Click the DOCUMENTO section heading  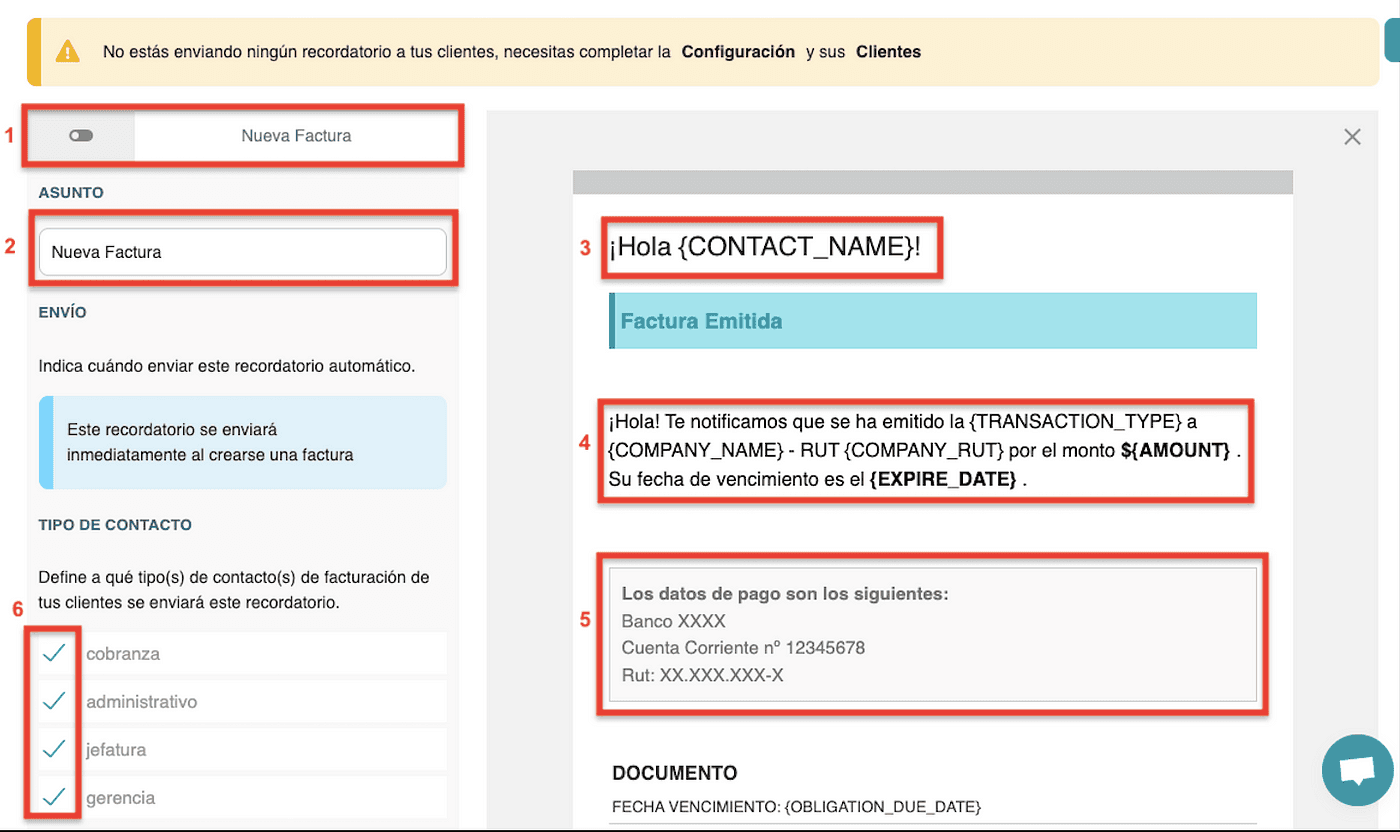click(675, 773)
